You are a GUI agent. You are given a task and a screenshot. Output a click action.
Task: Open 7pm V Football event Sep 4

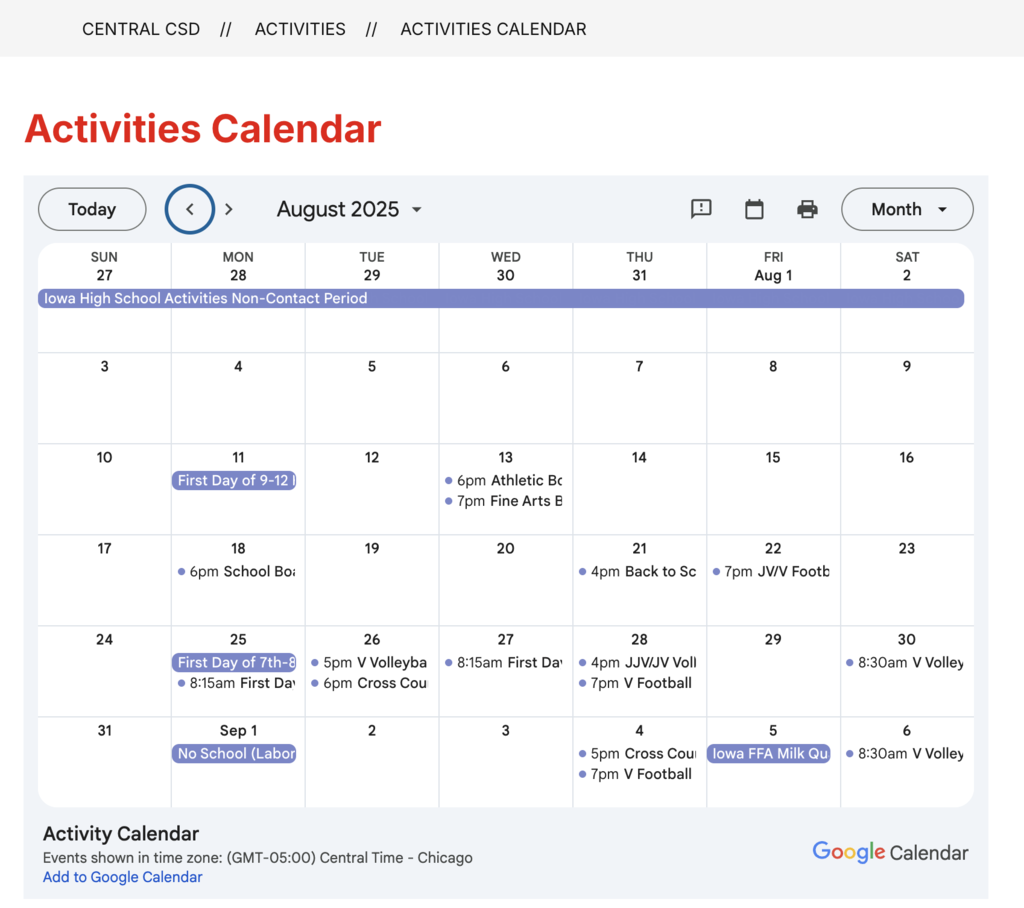[x=637, y=774]
